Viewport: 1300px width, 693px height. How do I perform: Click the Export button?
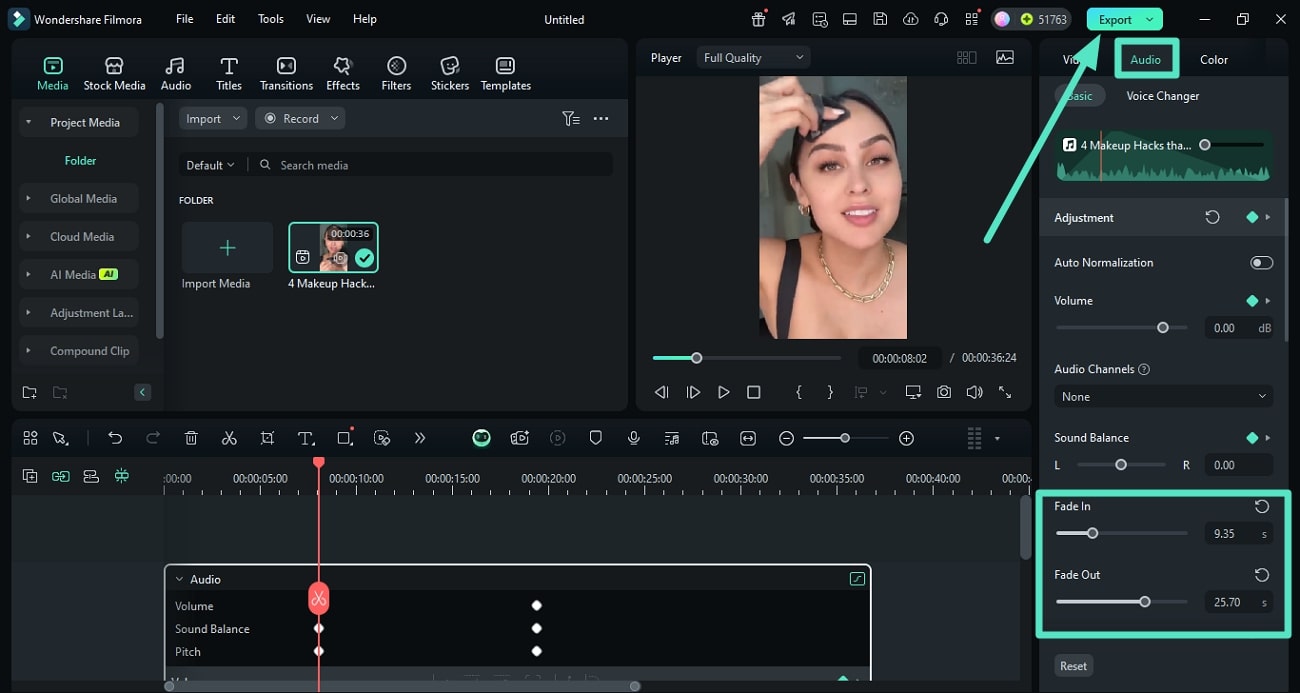click(x=1115, y=19)
